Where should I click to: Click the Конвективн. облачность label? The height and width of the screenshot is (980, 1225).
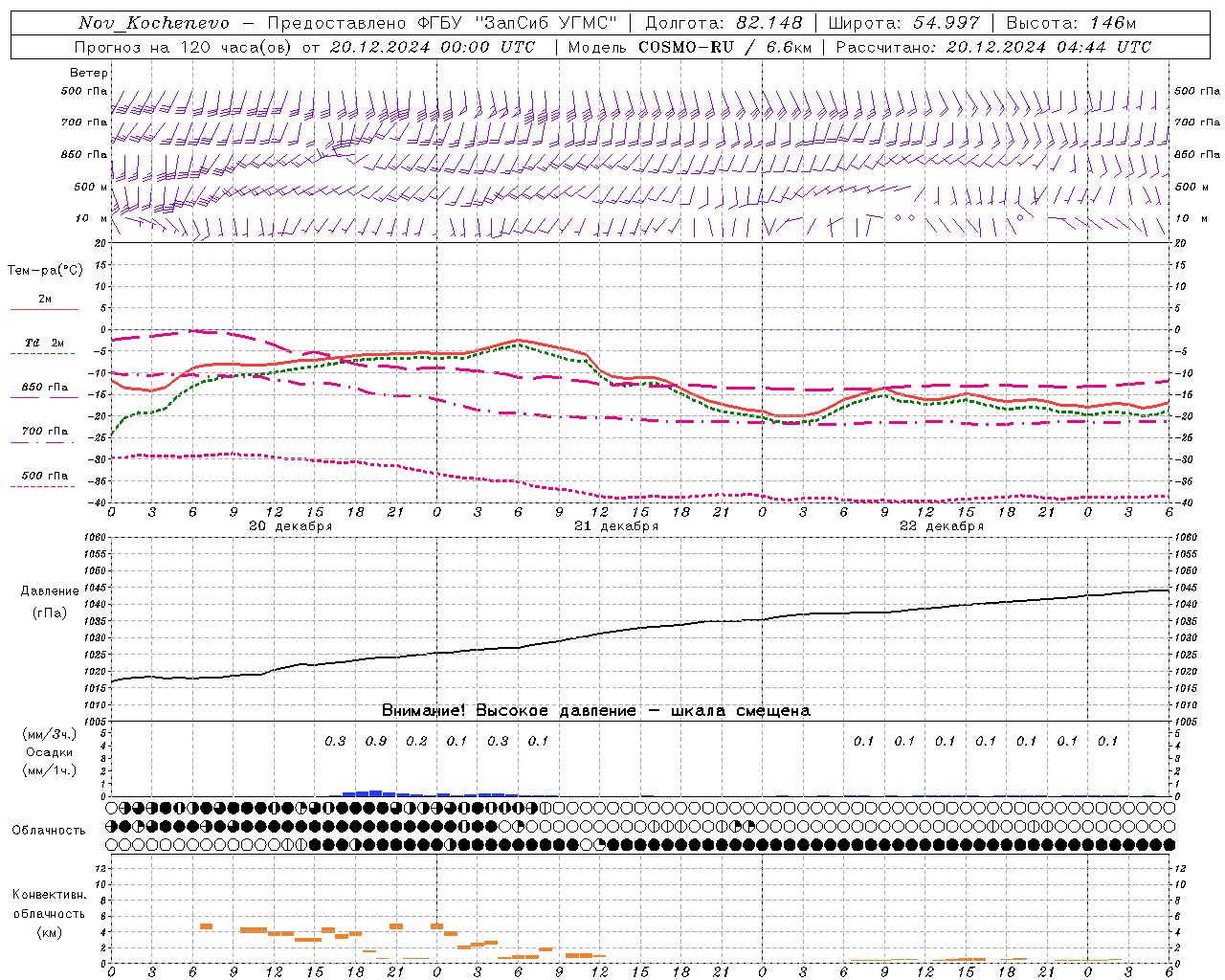click(50, 904)
